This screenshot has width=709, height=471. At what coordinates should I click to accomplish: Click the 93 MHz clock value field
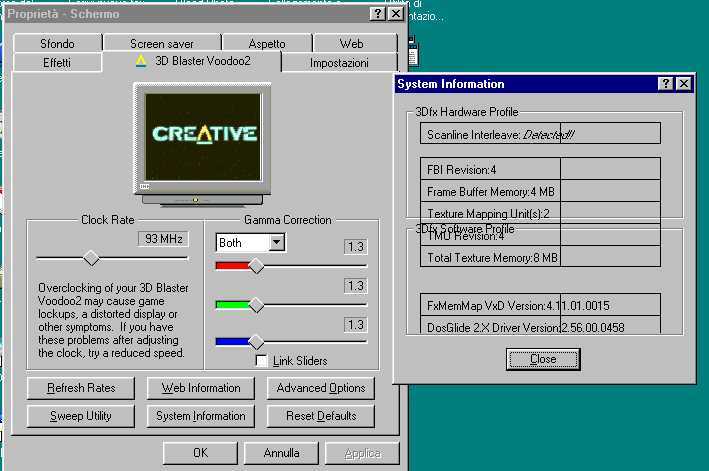pyautogui.click(x=163, y=239)
